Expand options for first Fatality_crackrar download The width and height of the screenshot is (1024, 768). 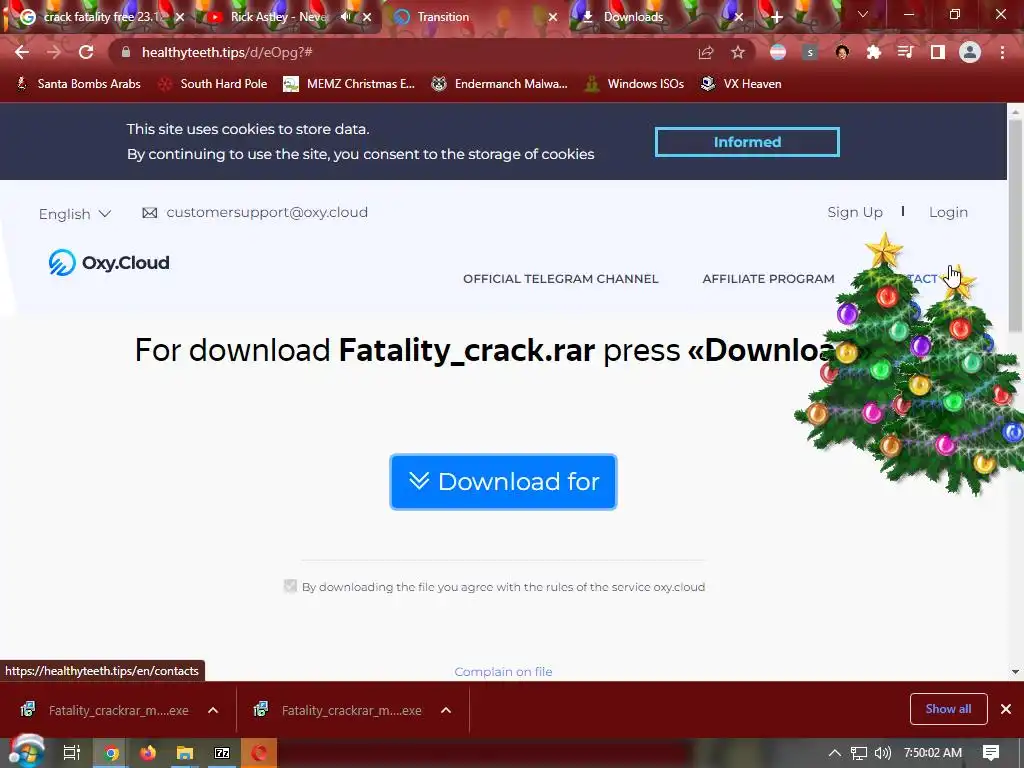[213, 710]
